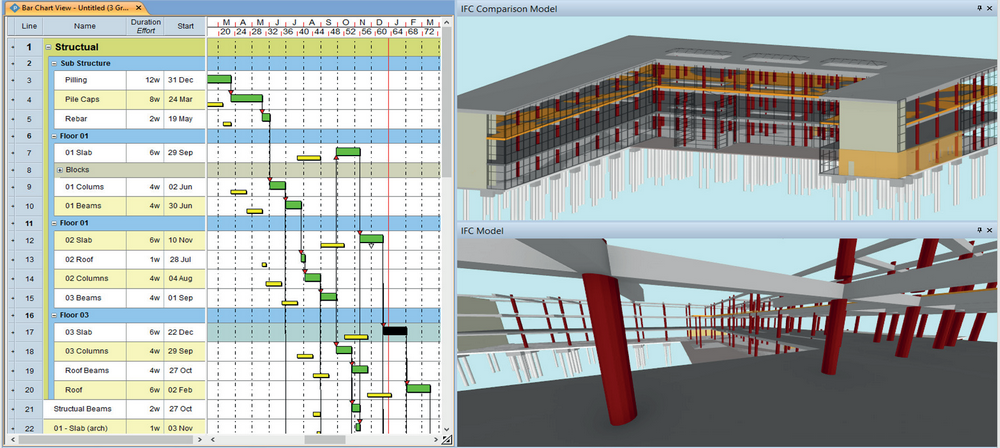Viewport: 1000px width, 448px height.
Task: Click the green Pilling task bar
Action: point(219,78)
